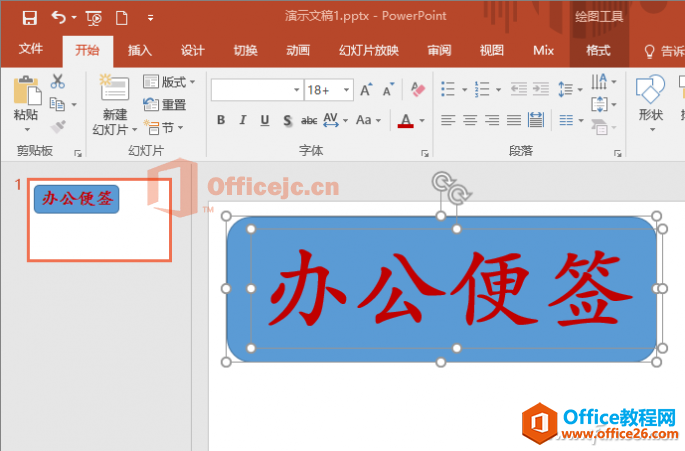The image size is (685, 451).
Task: Switch to the 插入 ribbon tab
Action: tap(140, 51)
